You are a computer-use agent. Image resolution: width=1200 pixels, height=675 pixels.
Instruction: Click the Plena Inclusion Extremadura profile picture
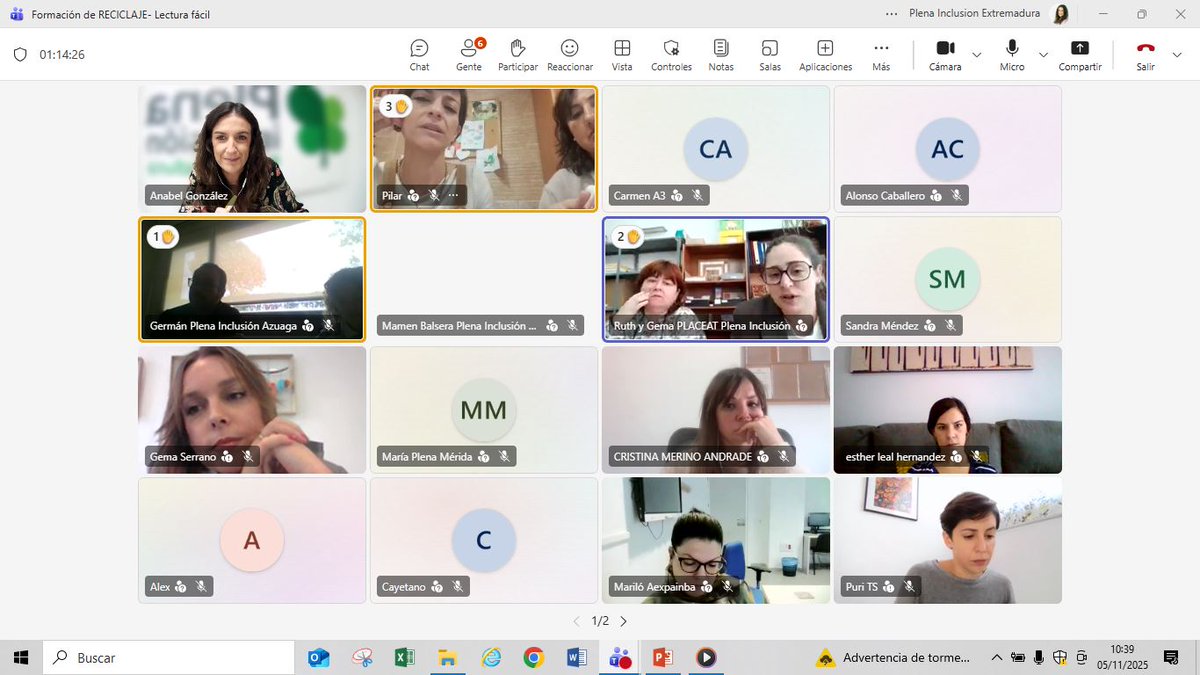(x=1060, y=14)
